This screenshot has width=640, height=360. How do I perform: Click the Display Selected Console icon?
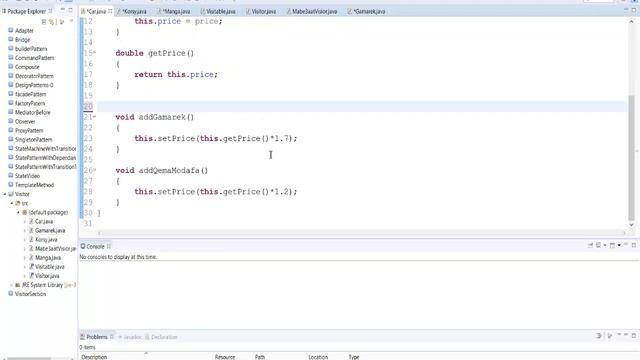pos(598,245)
